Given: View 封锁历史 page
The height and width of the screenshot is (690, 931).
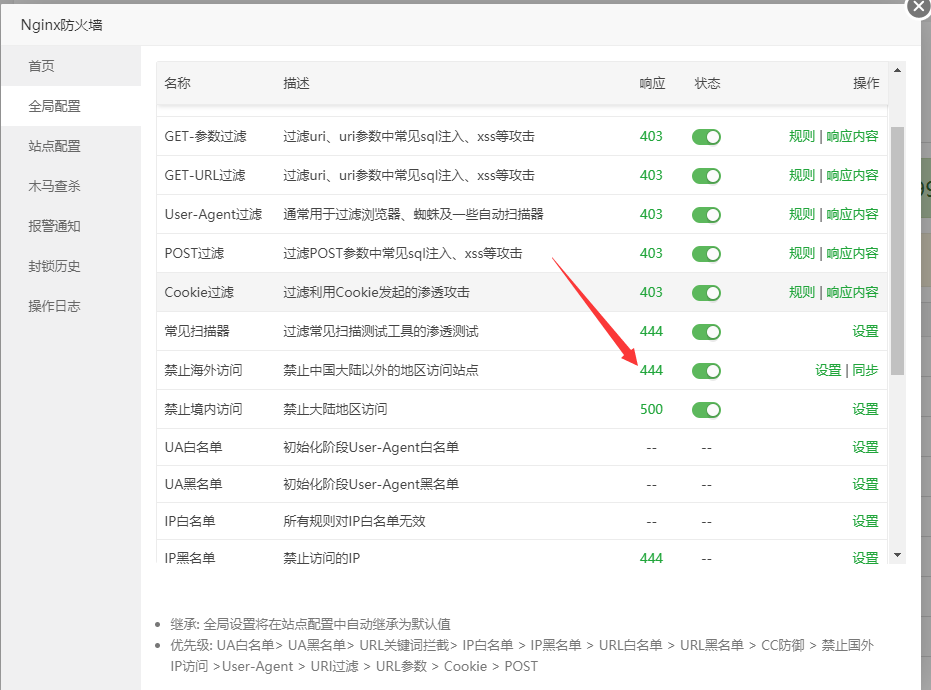Looking at the screenshot, I should point(54,266).
